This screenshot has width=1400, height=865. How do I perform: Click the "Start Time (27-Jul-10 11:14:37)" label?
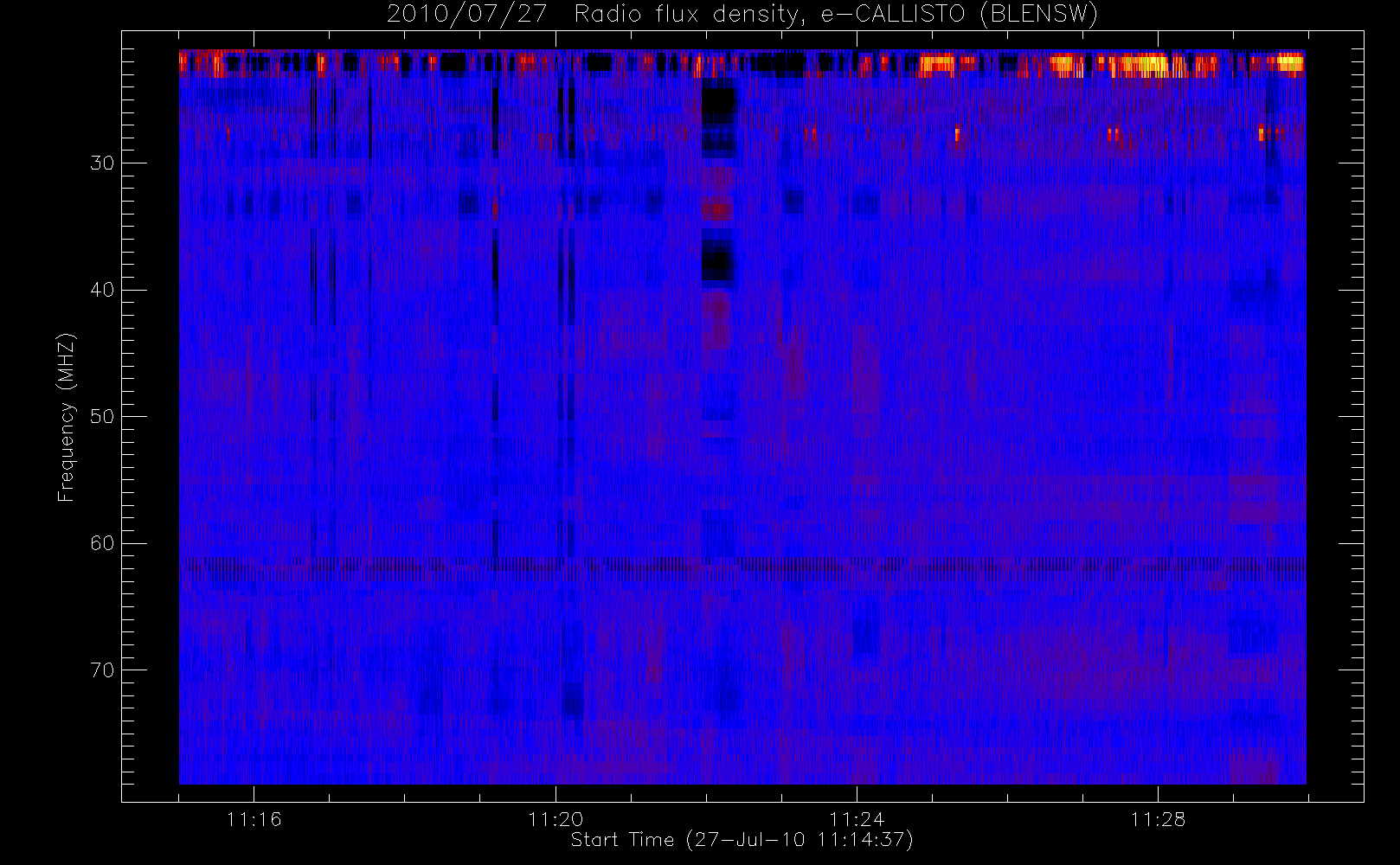(x=742, y=840)
